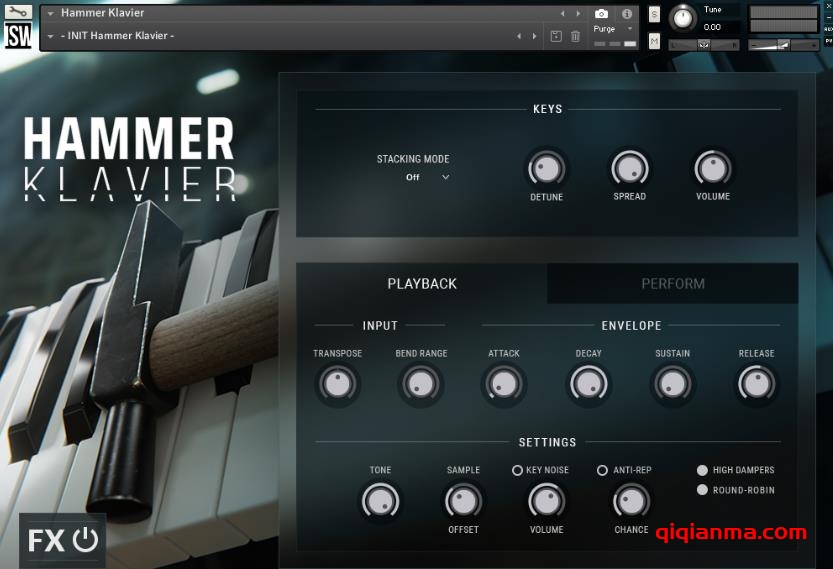Click the Spread knob

[x=630, y=169]
